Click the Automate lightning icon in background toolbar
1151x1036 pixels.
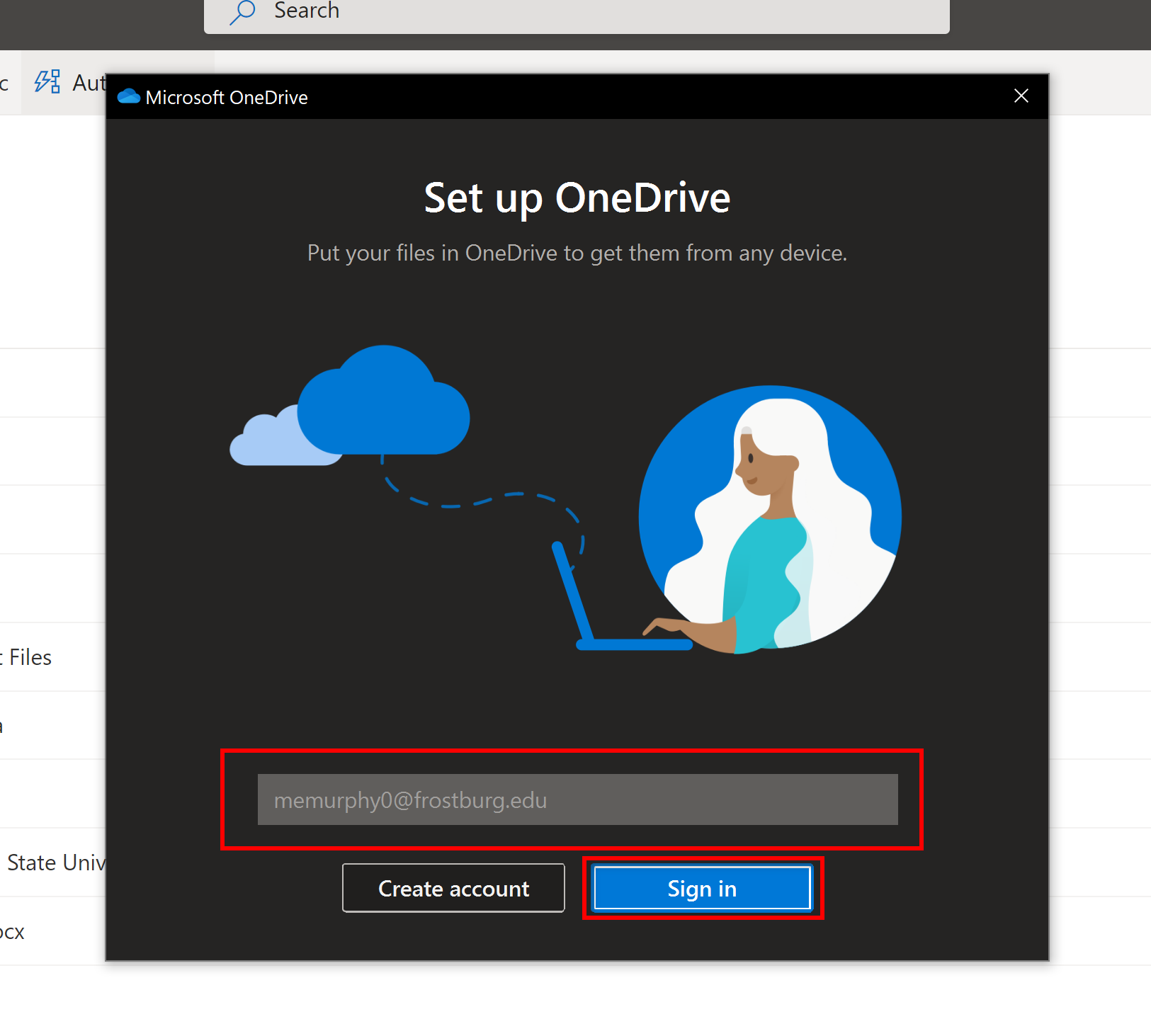point(47,82)
